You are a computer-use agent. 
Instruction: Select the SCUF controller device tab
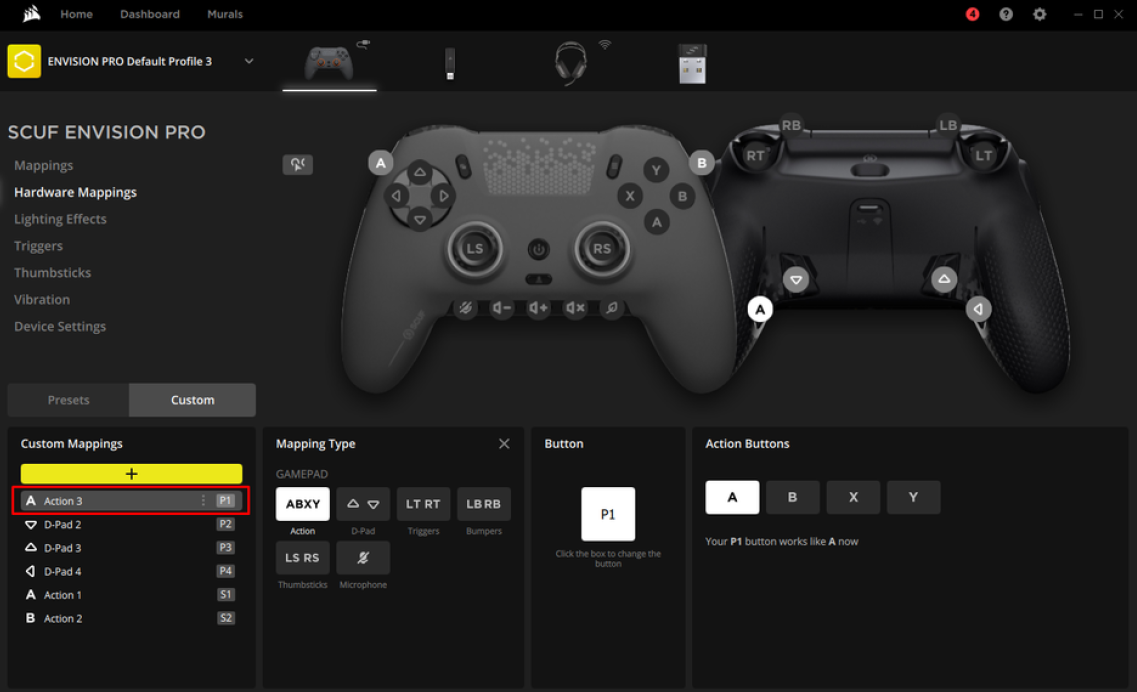(x=329, y=62)
